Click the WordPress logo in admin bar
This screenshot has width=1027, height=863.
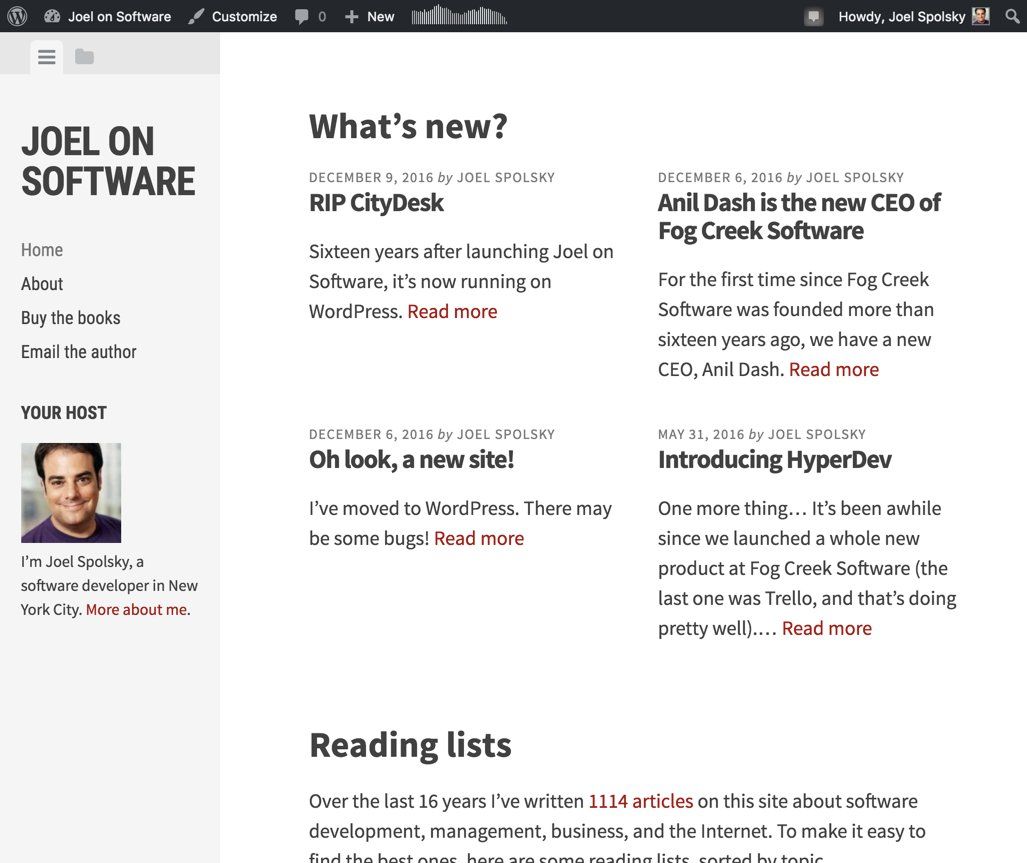coord(17,16)
